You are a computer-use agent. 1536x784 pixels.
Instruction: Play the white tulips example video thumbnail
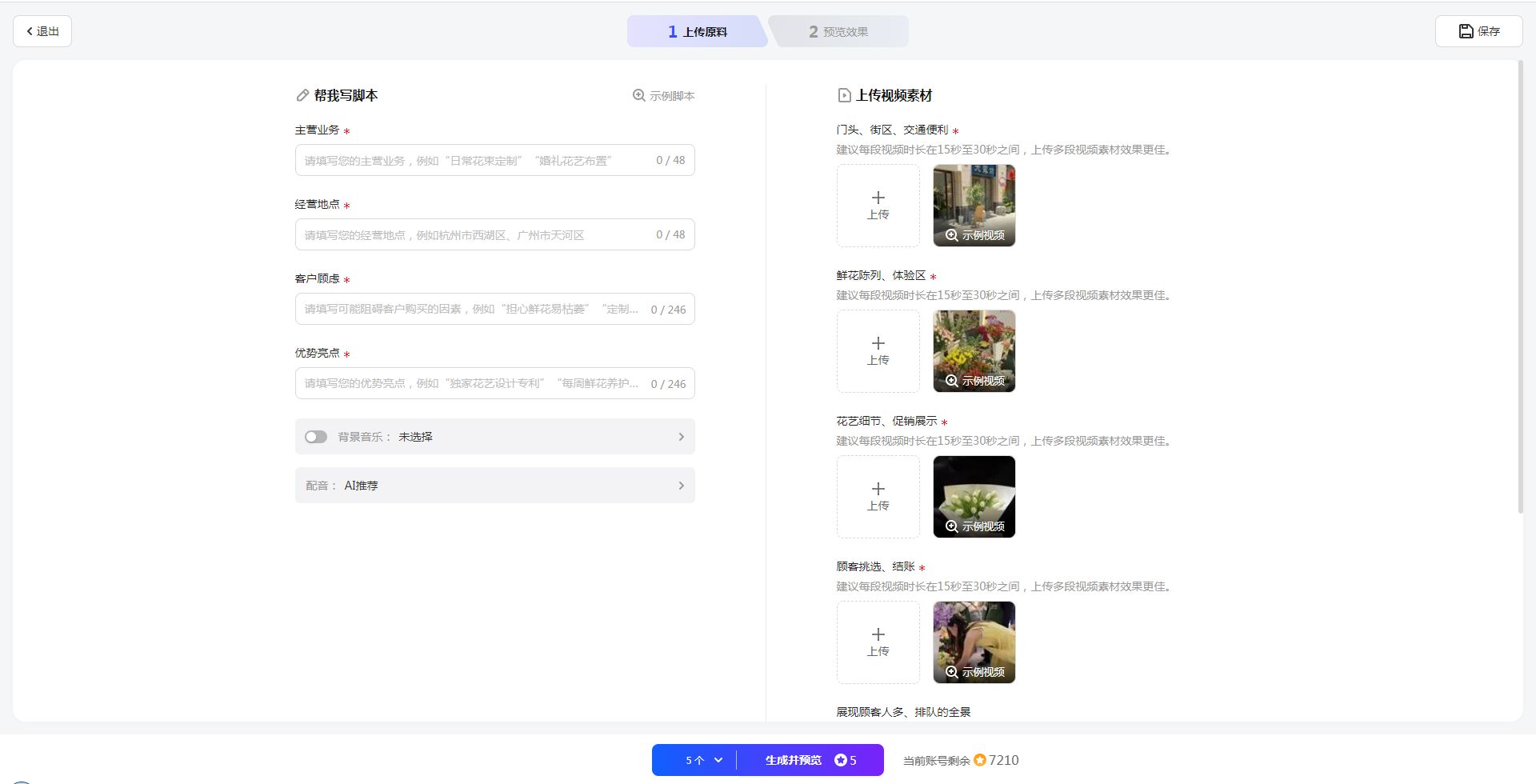click(x=974, y=497)
